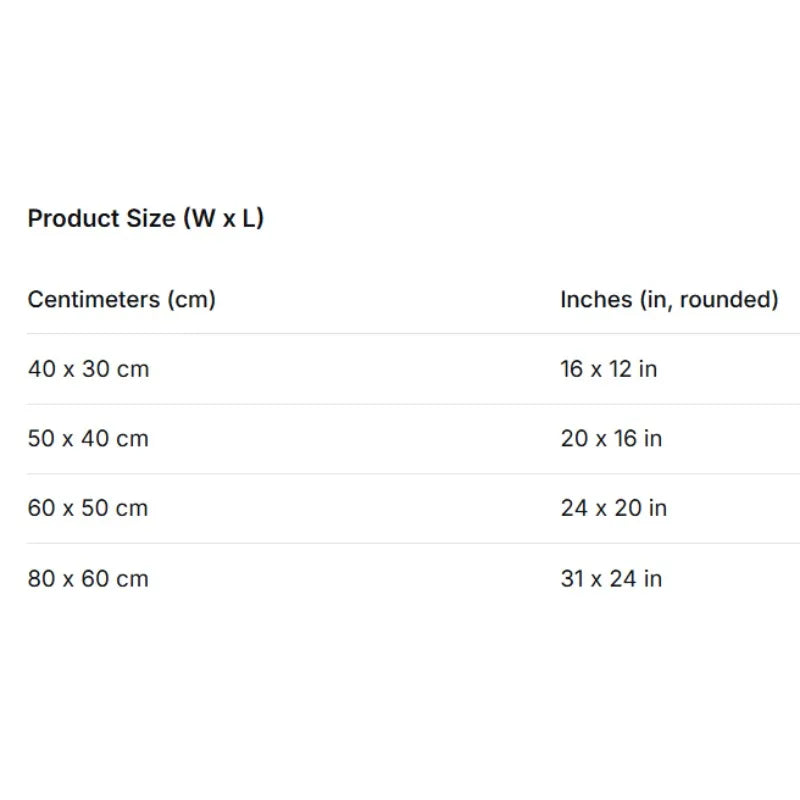
Task: Click the 'cm' unit after 80 x 60
Action: 132,578
